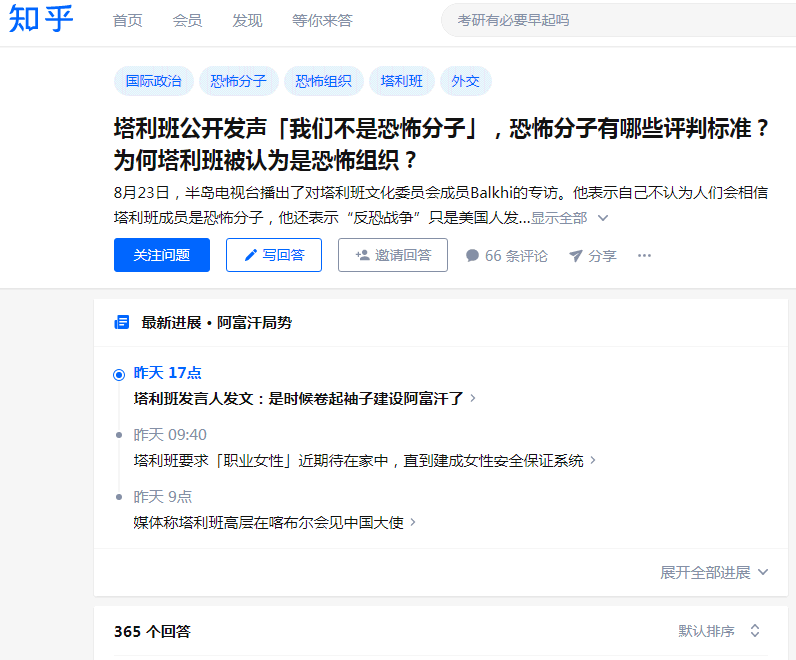Open the 最新进展 · 阿富汗局势 heading
The image size is (796, 660).
point(217,322)
